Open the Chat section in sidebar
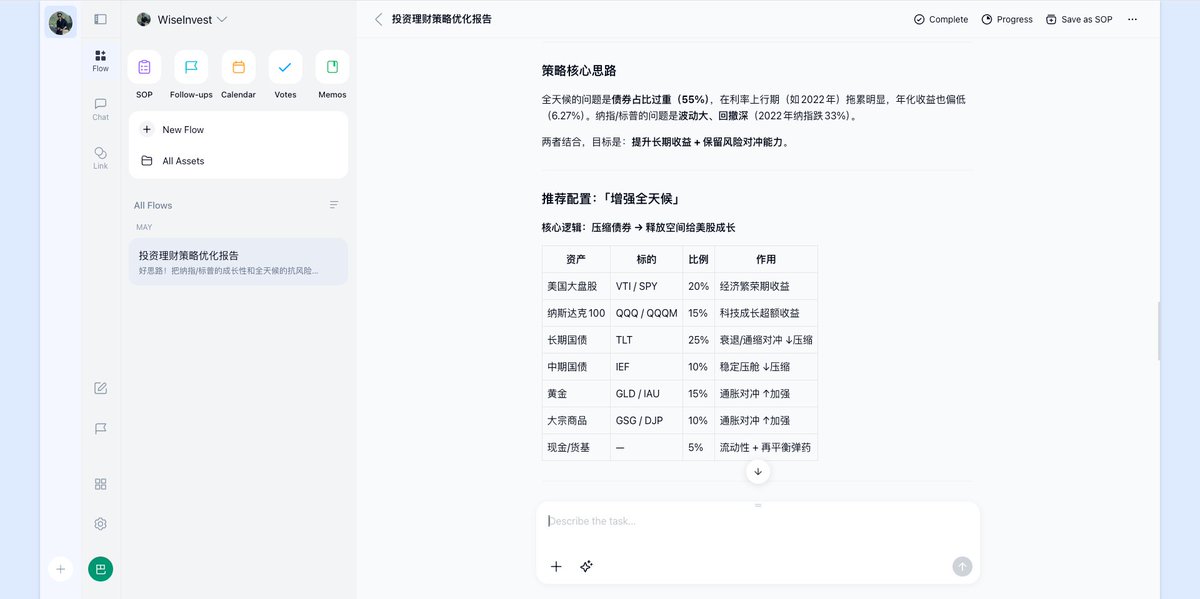 (x=100, y=109)
